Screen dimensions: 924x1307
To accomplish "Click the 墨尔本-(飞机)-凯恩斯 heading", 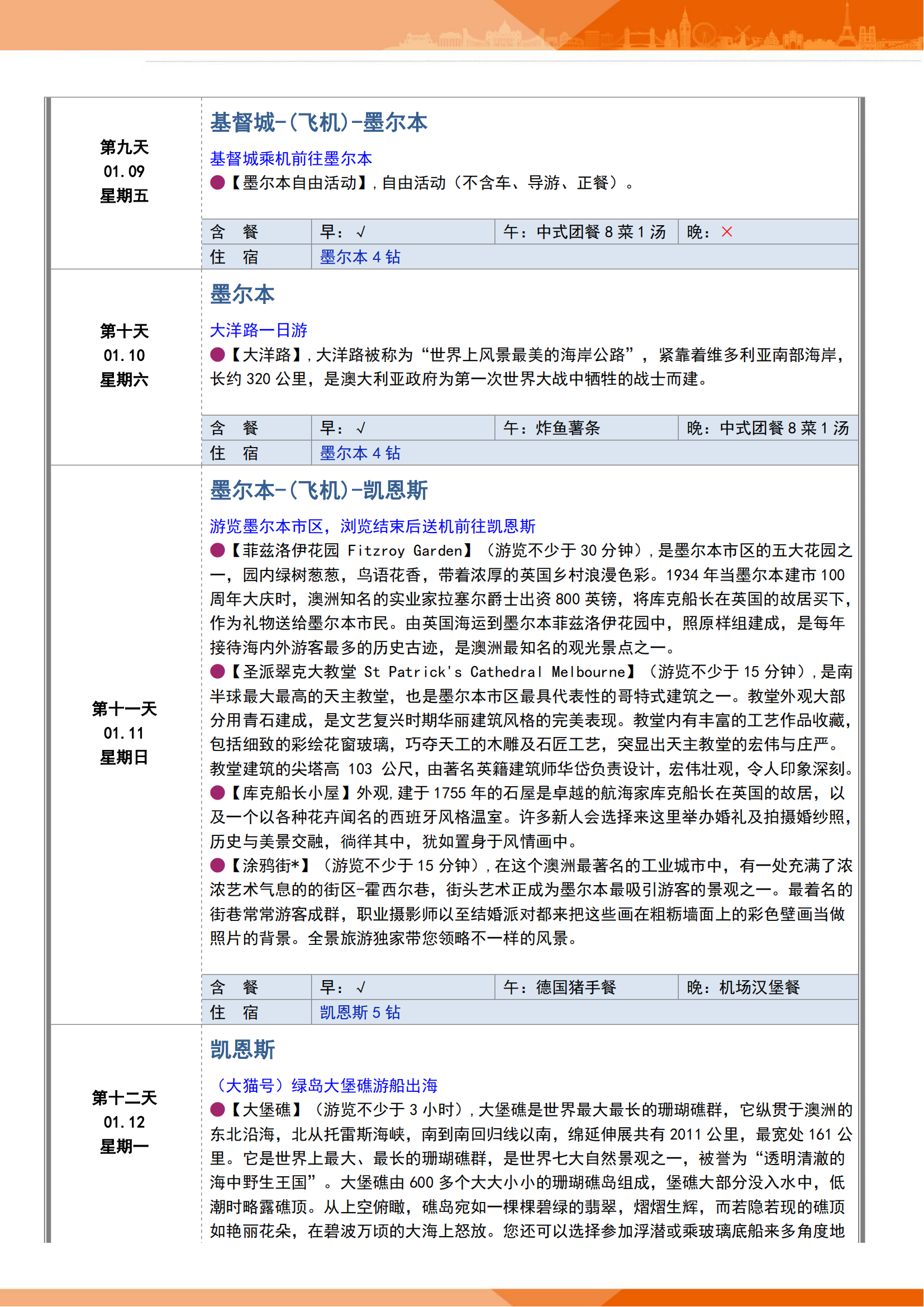I will [318, 490].
